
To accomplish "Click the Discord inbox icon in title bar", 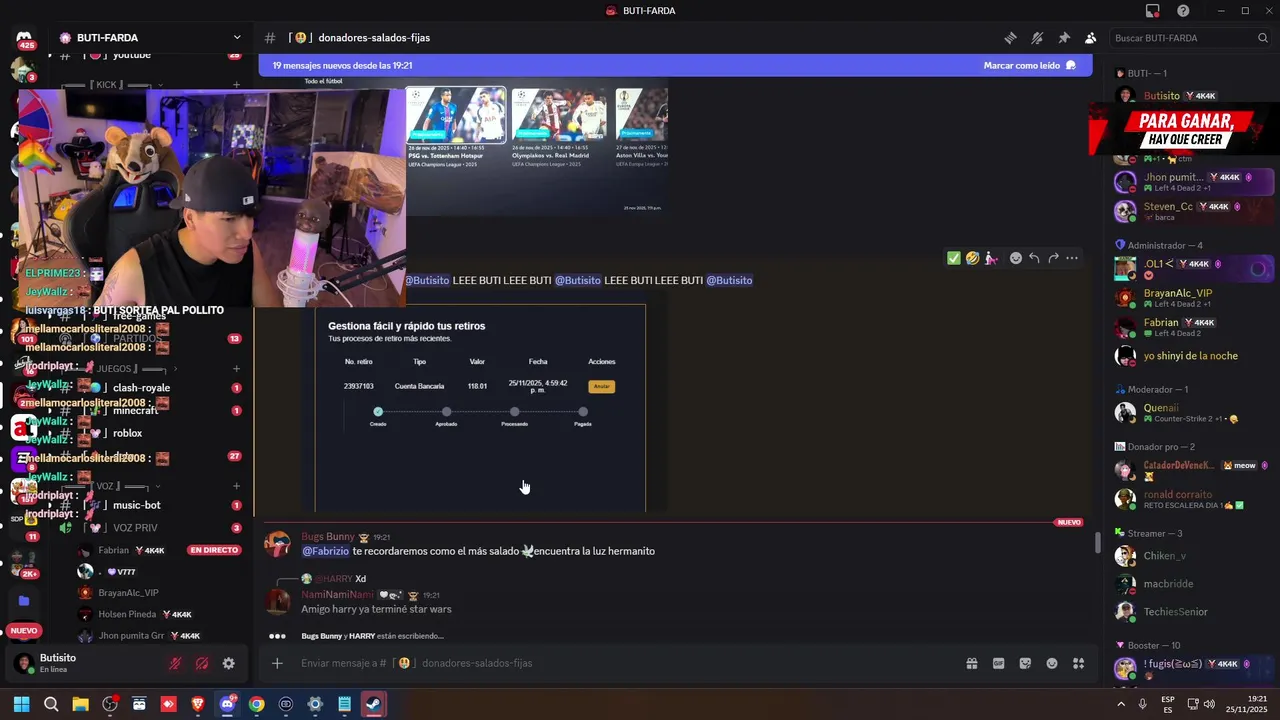I will [1153, 11].
